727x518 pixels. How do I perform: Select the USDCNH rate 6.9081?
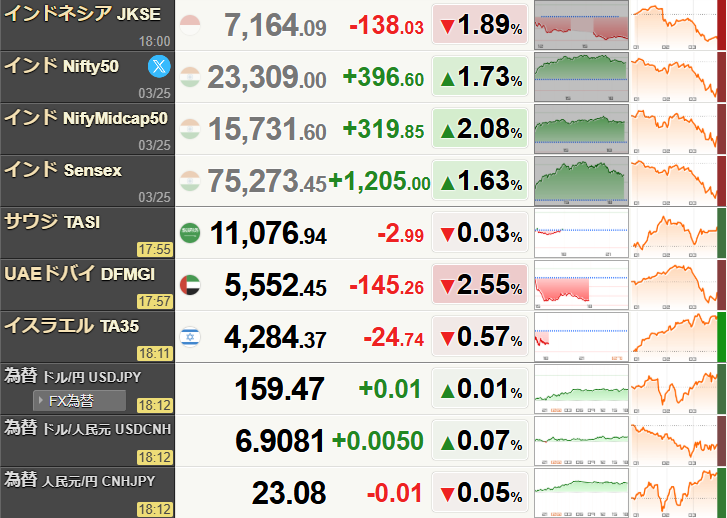click(280, 441)
